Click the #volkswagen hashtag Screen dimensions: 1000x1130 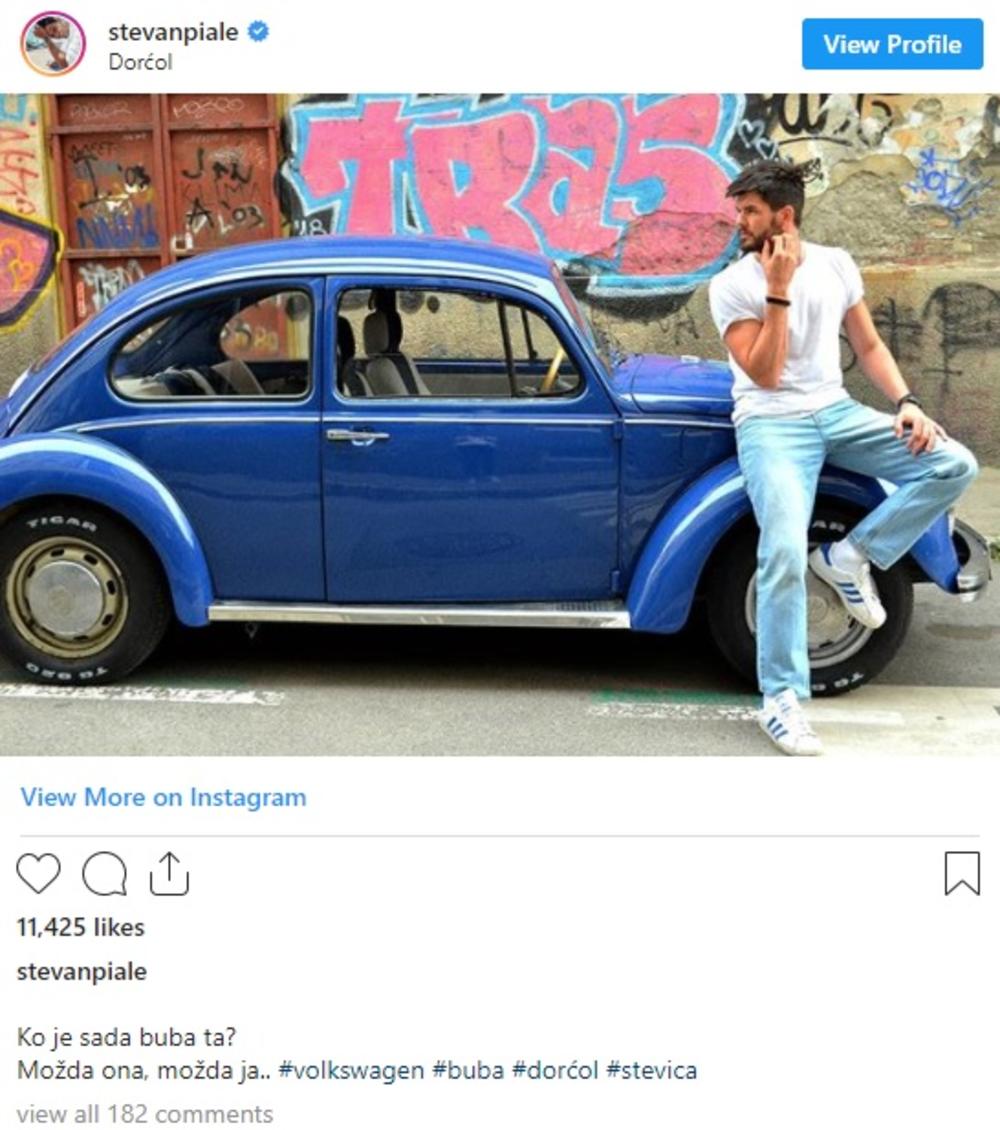coord(351,1070)
